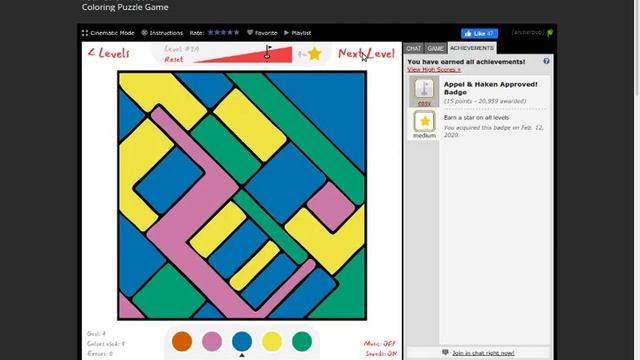This screenshot has height=360, width=640.
Task: Click the Favorite label
Action: coord(266,33)
